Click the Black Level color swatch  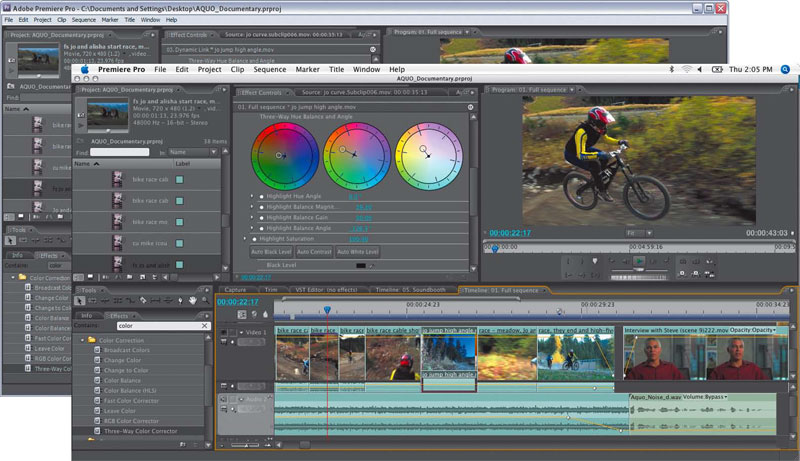[361, 265]
